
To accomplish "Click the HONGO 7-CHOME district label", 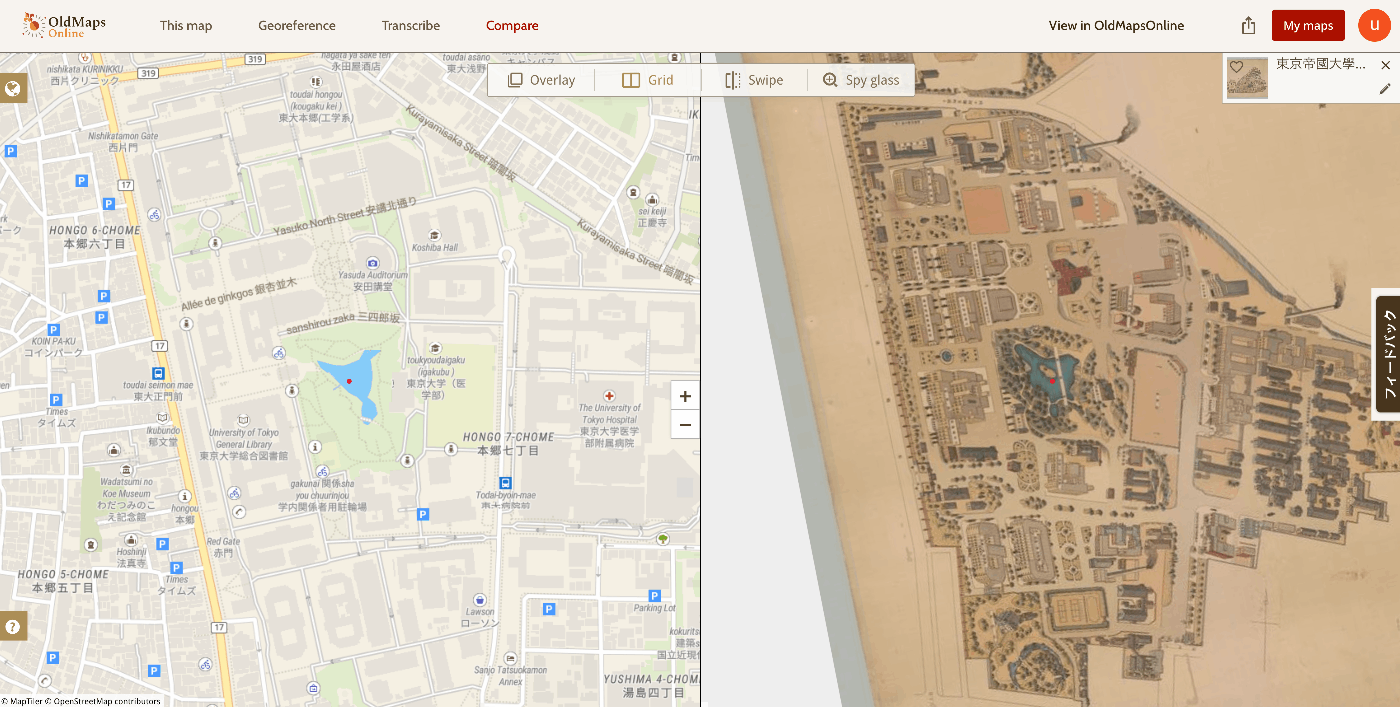I will point(508,443).
